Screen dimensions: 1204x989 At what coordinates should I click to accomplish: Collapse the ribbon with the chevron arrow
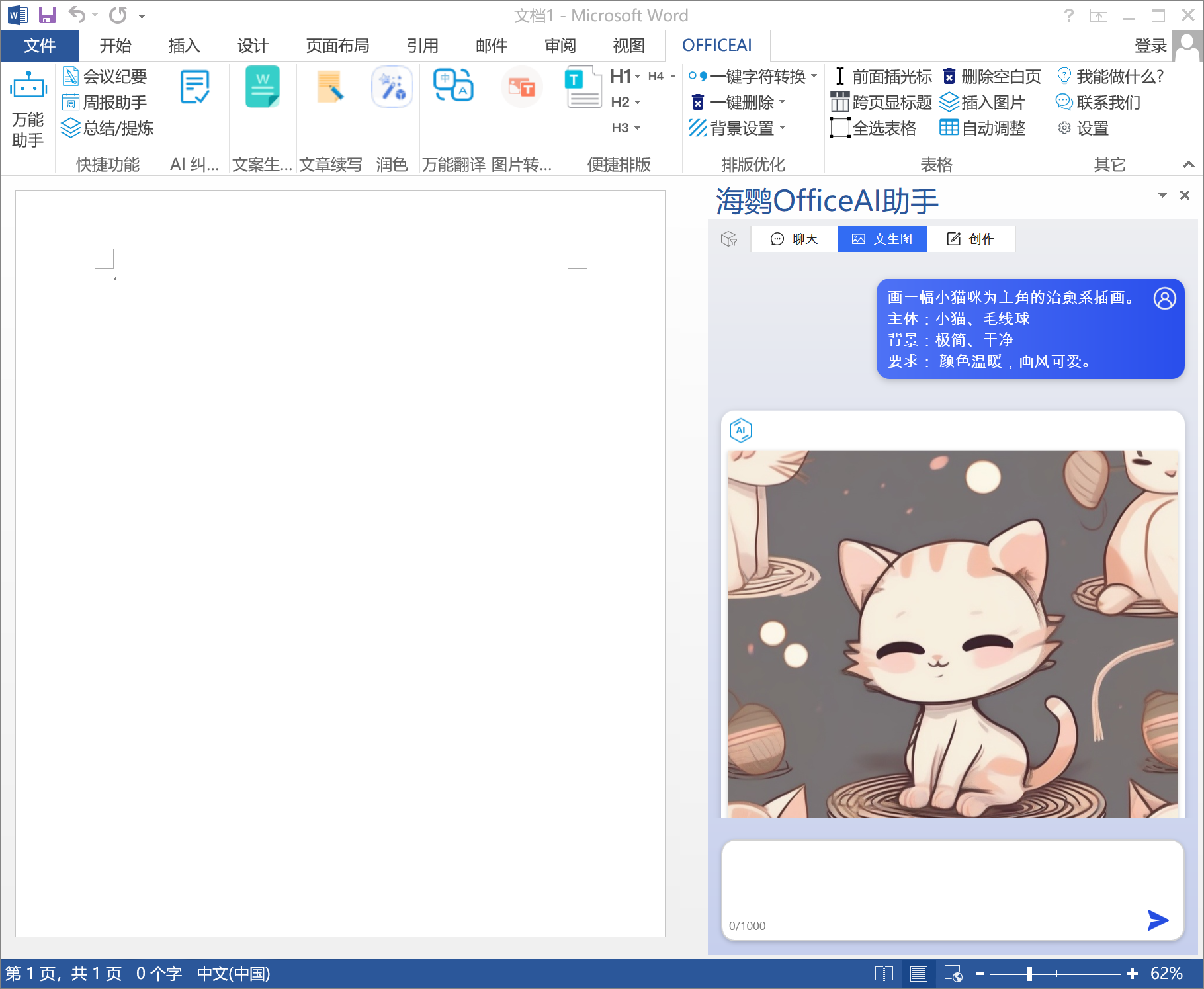pos(1187,163)
